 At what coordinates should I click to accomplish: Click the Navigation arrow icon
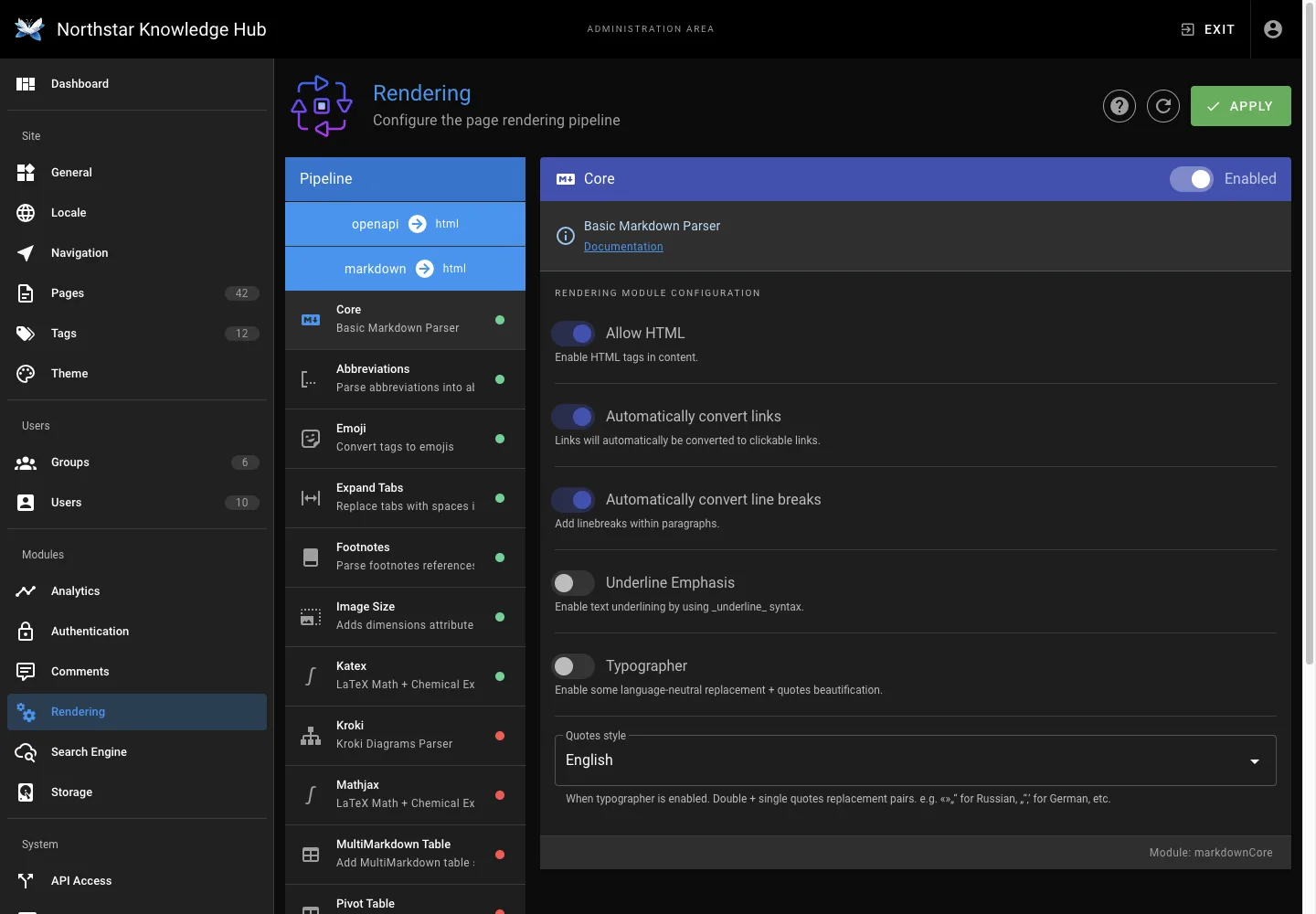(26, 253)
